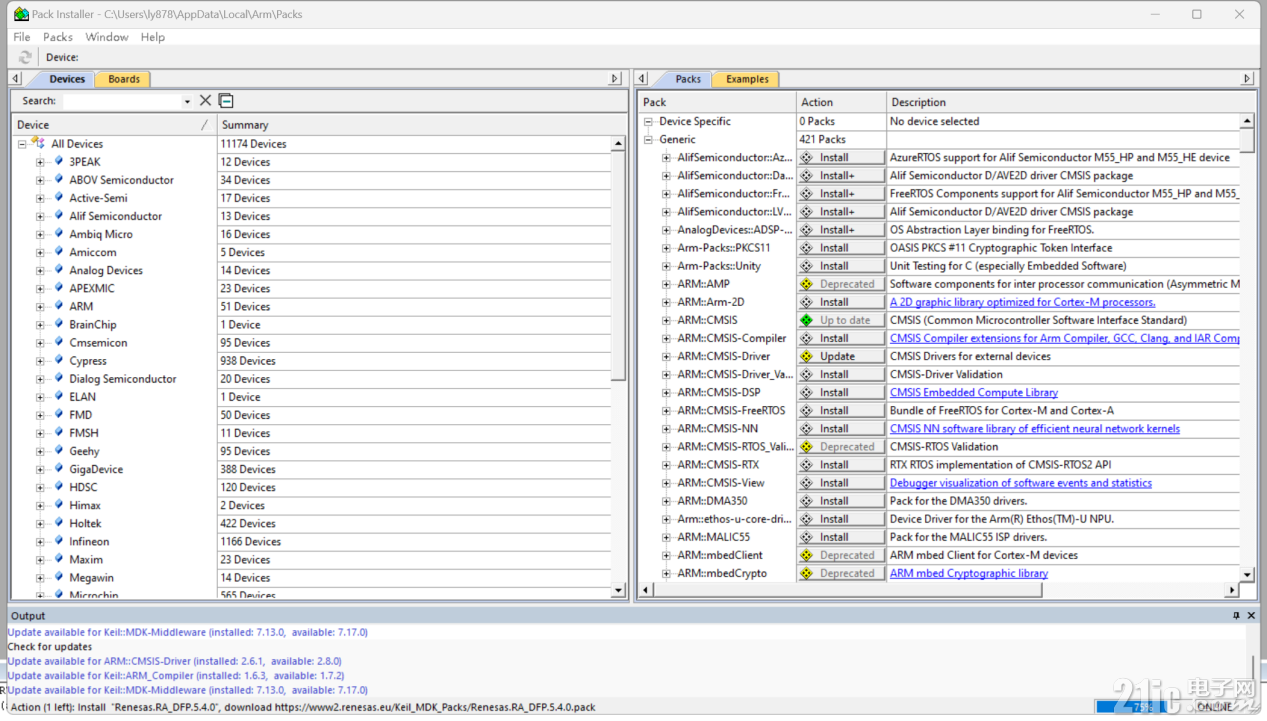Image resolution: width=1267 pixels, height=721 pixels.
Task: Click the left scroll arrow beside the Packs tab
Action: click(x=641, y=78)
